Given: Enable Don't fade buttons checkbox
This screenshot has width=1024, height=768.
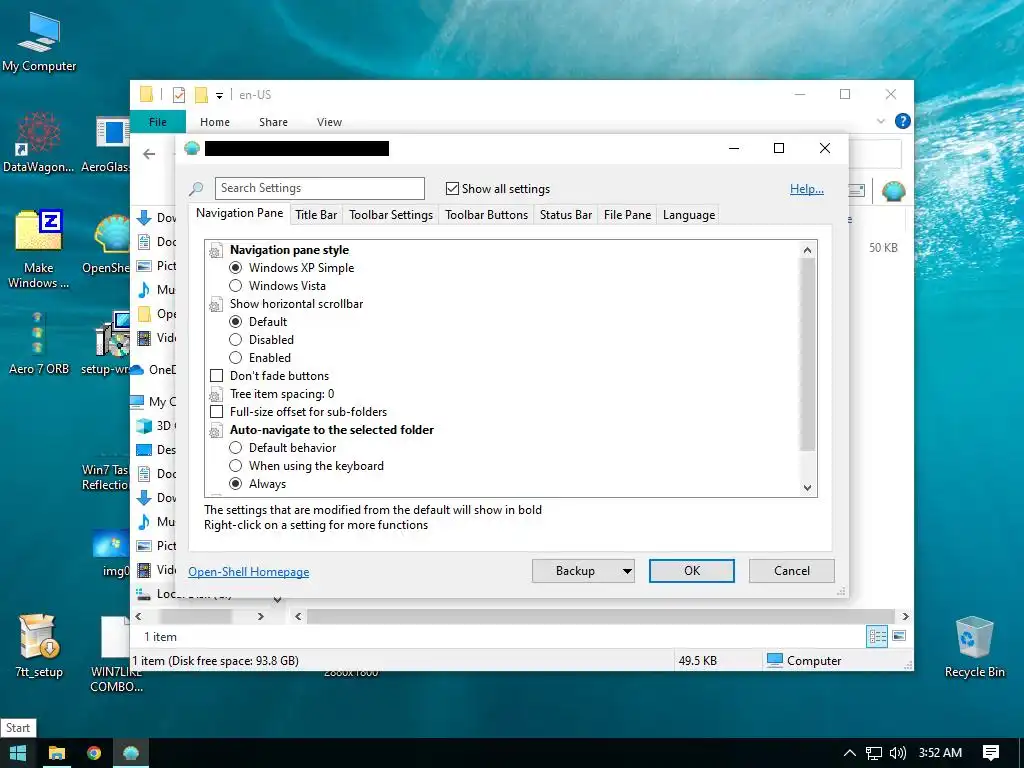Looking at the screenshot, I should tap(216, 376).
